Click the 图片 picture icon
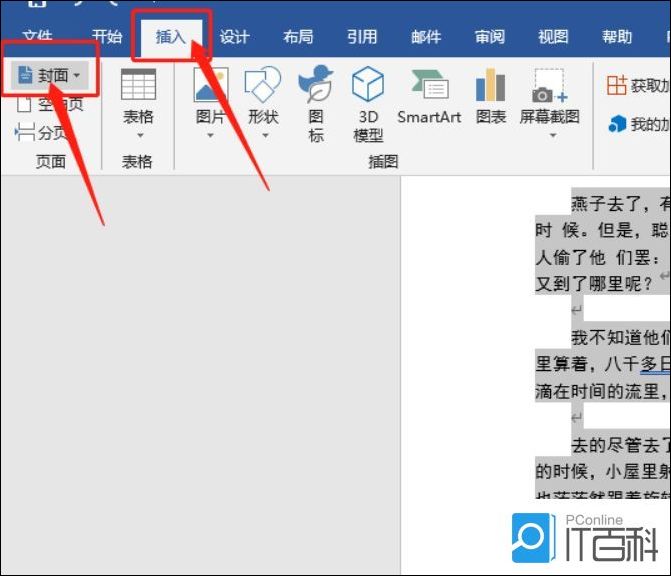The height and width of the screenshot is (576, 671). [x=211, y=84]
